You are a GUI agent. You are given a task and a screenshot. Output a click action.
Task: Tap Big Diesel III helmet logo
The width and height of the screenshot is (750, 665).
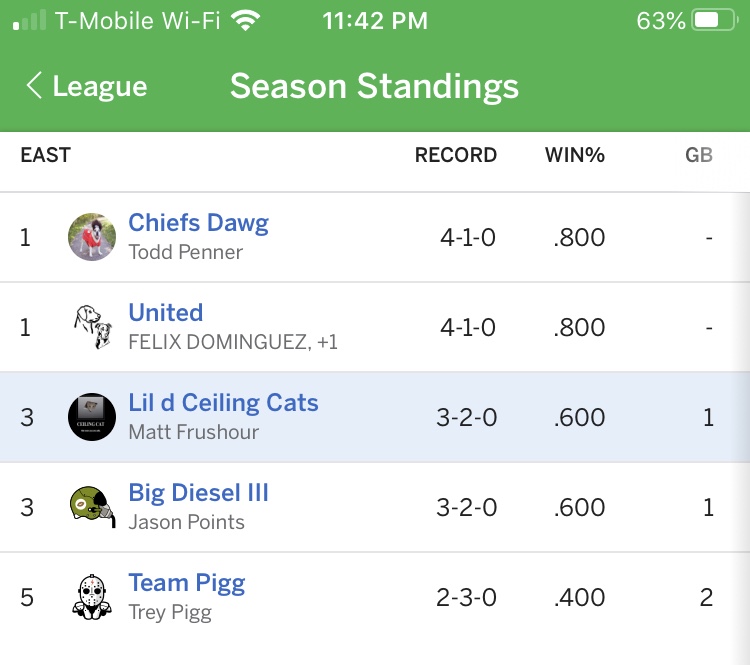(92, 507)
